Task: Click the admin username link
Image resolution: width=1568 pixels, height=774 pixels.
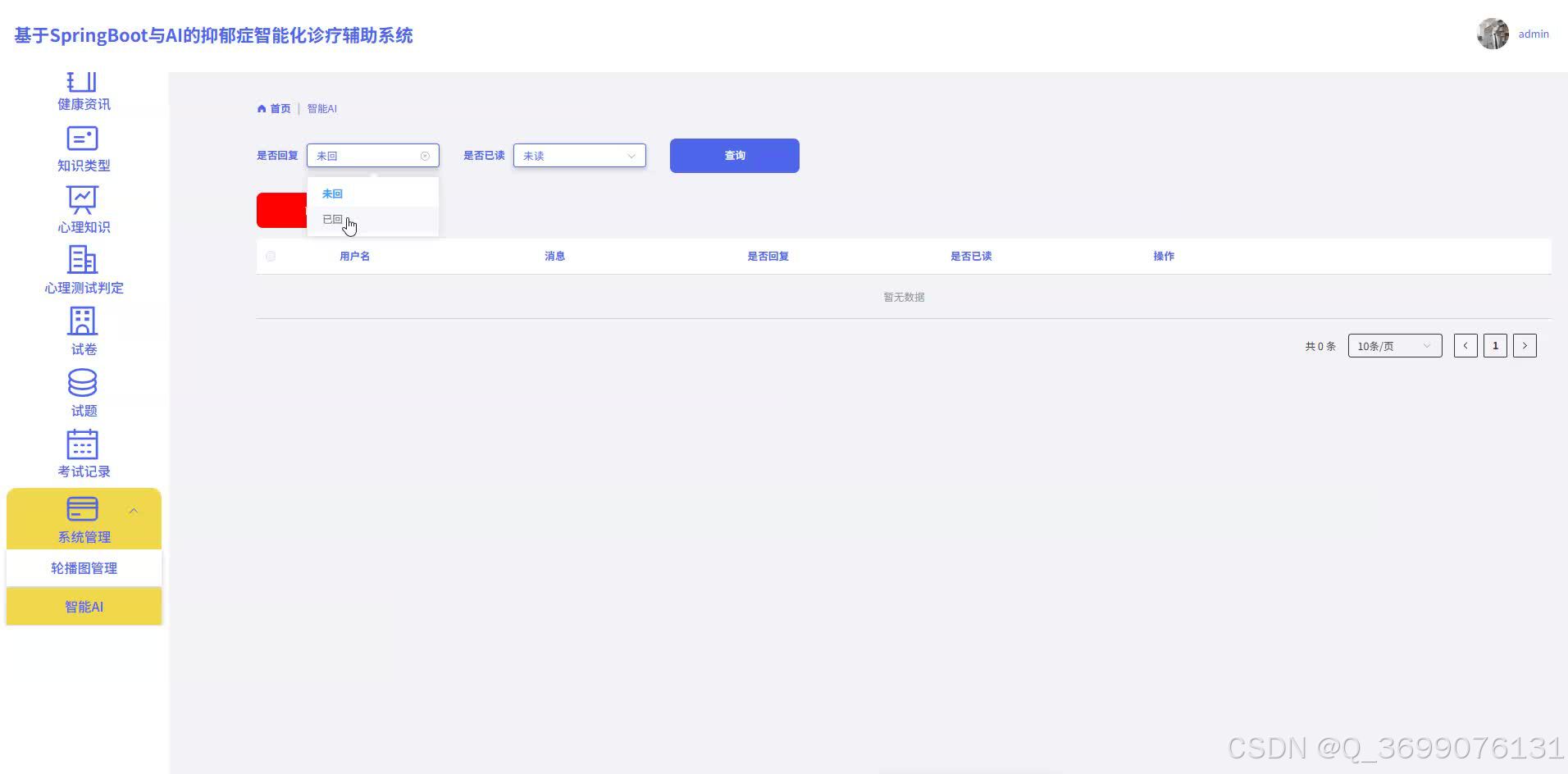Action: click(1534, 34)
